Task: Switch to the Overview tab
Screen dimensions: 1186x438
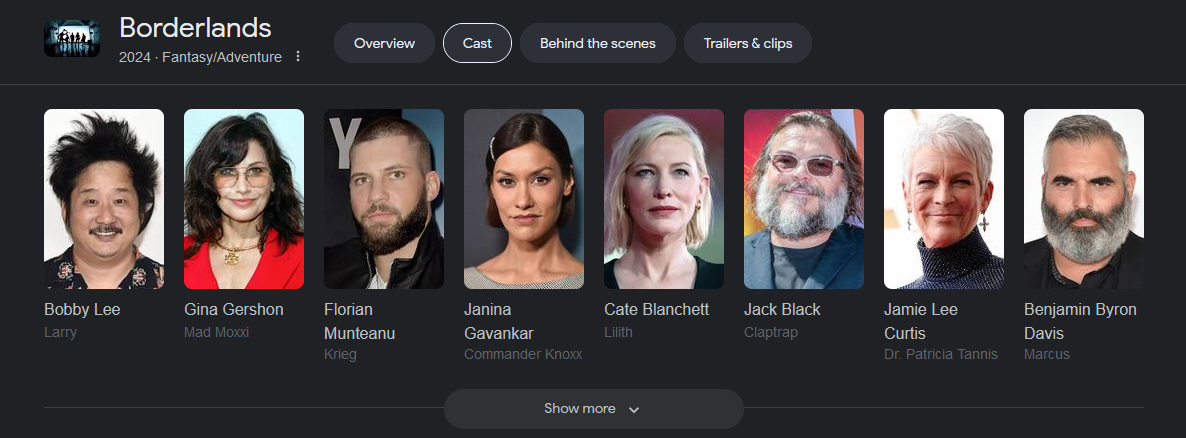Action: tap(384, 43)
